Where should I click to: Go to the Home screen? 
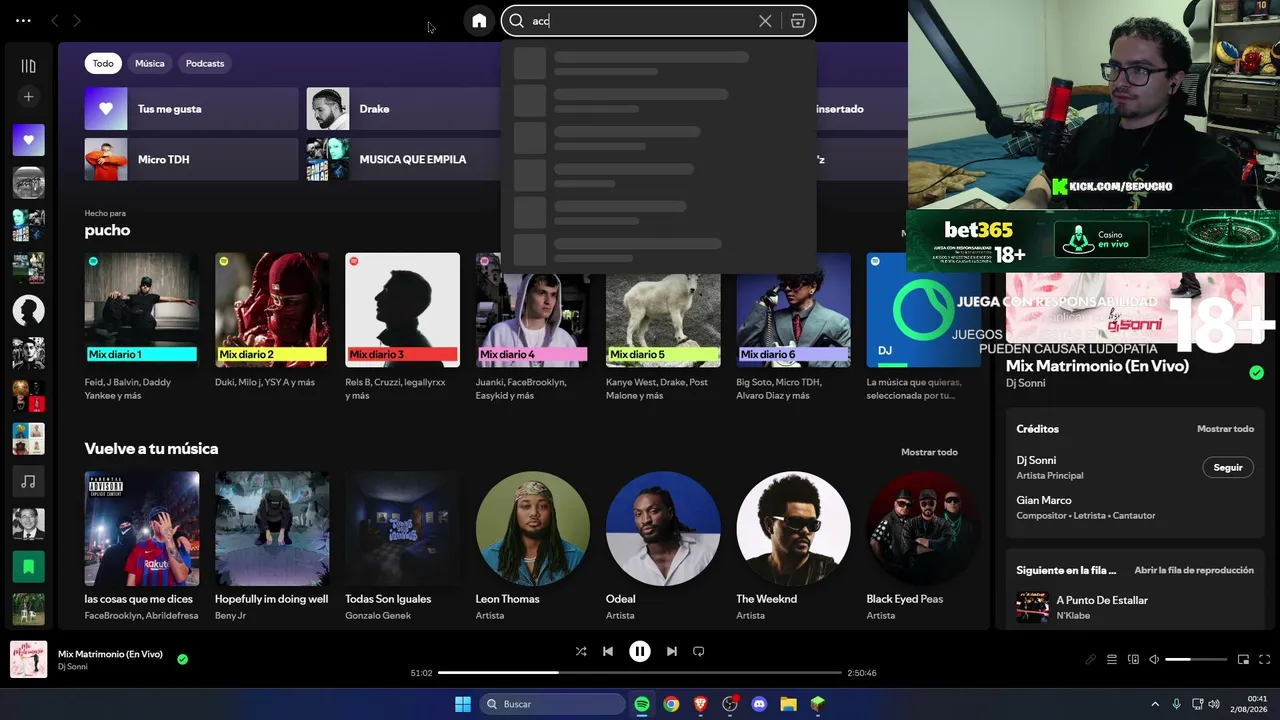tap(479, 21)
